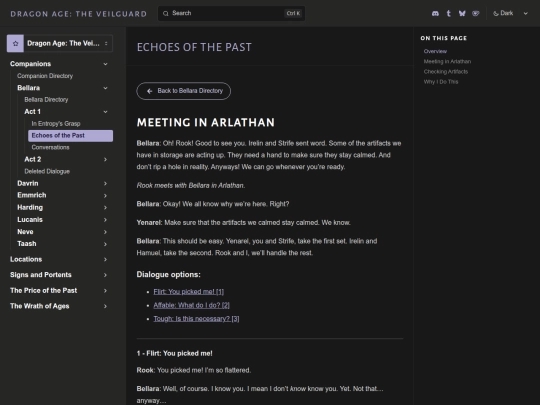This screenshot has height=405, width=540.
Task: Expand the Signs and Portents chevron
Action: pos(105,275)
